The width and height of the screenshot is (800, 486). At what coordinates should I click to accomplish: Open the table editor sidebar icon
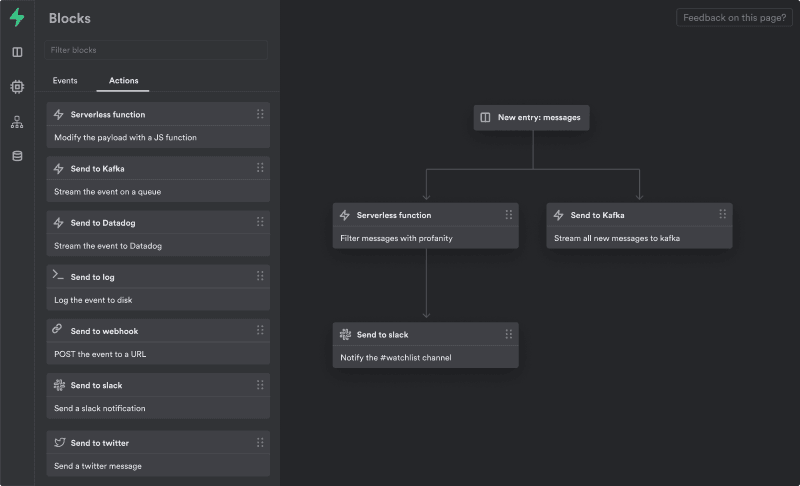coord(17,52)
